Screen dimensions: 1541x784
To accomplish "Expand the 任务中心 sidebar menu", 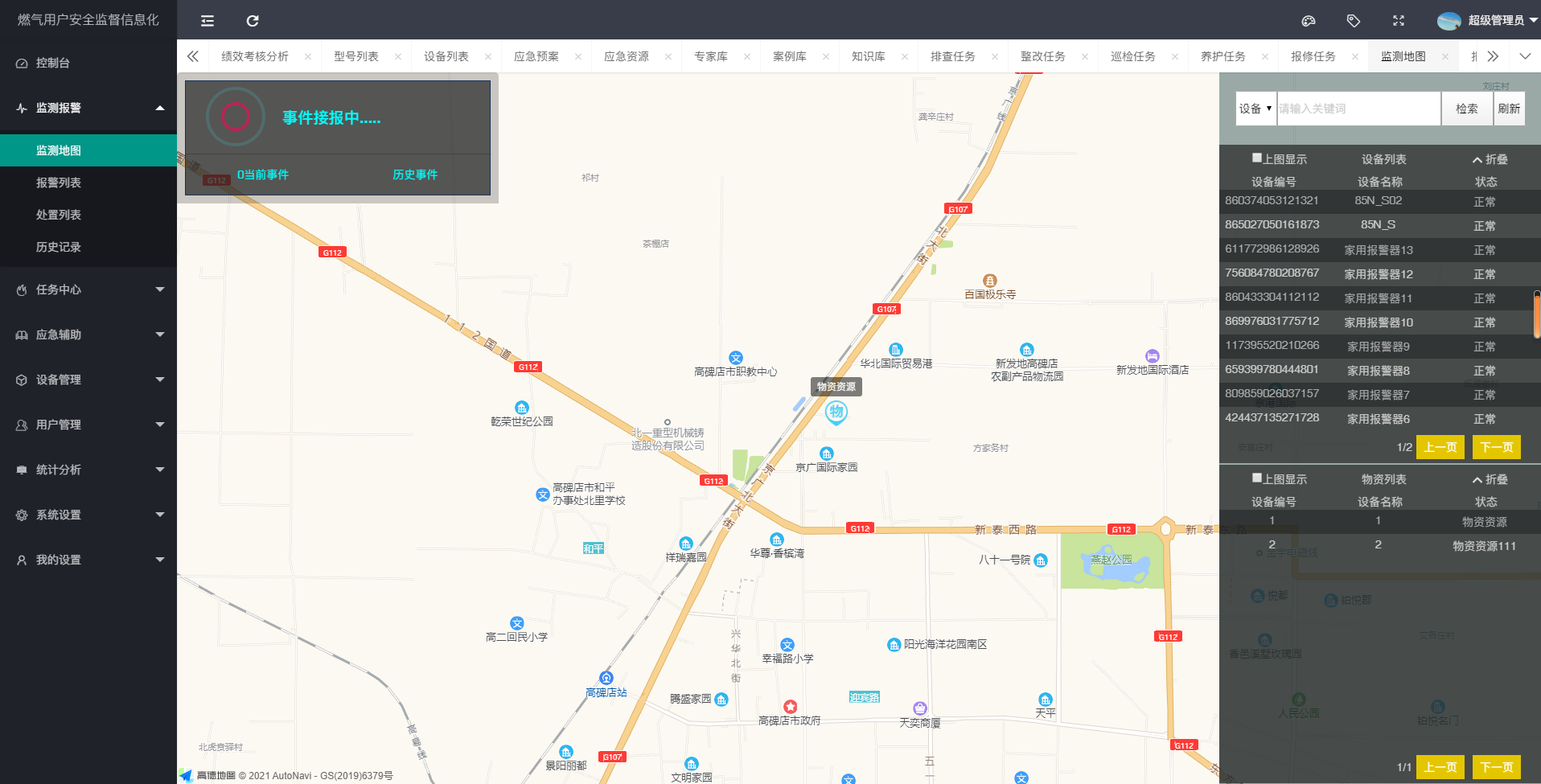I will 88,289.
